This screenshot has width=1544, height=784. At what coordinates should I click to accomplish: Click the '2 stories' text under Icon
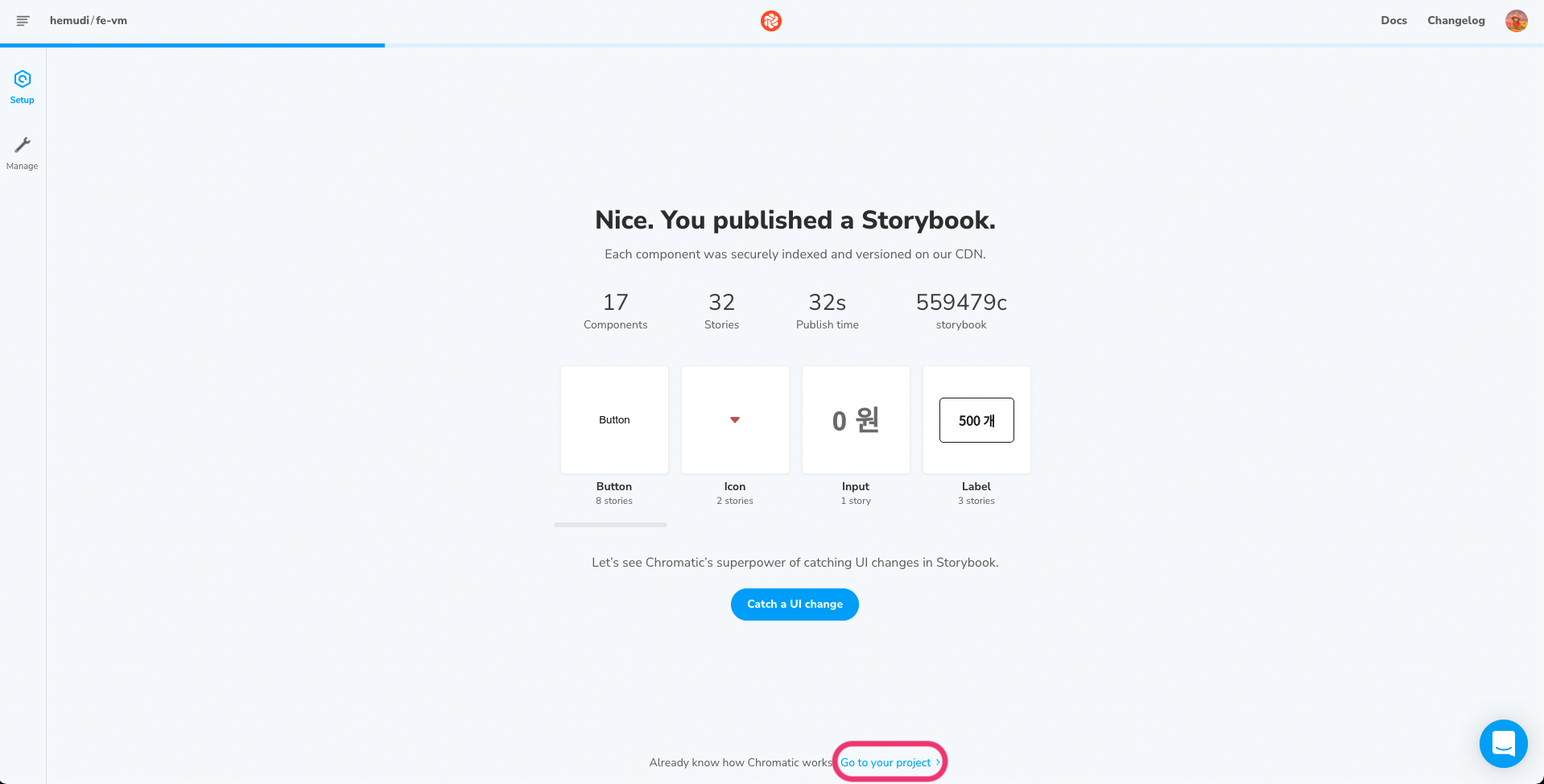pos(735,501)
